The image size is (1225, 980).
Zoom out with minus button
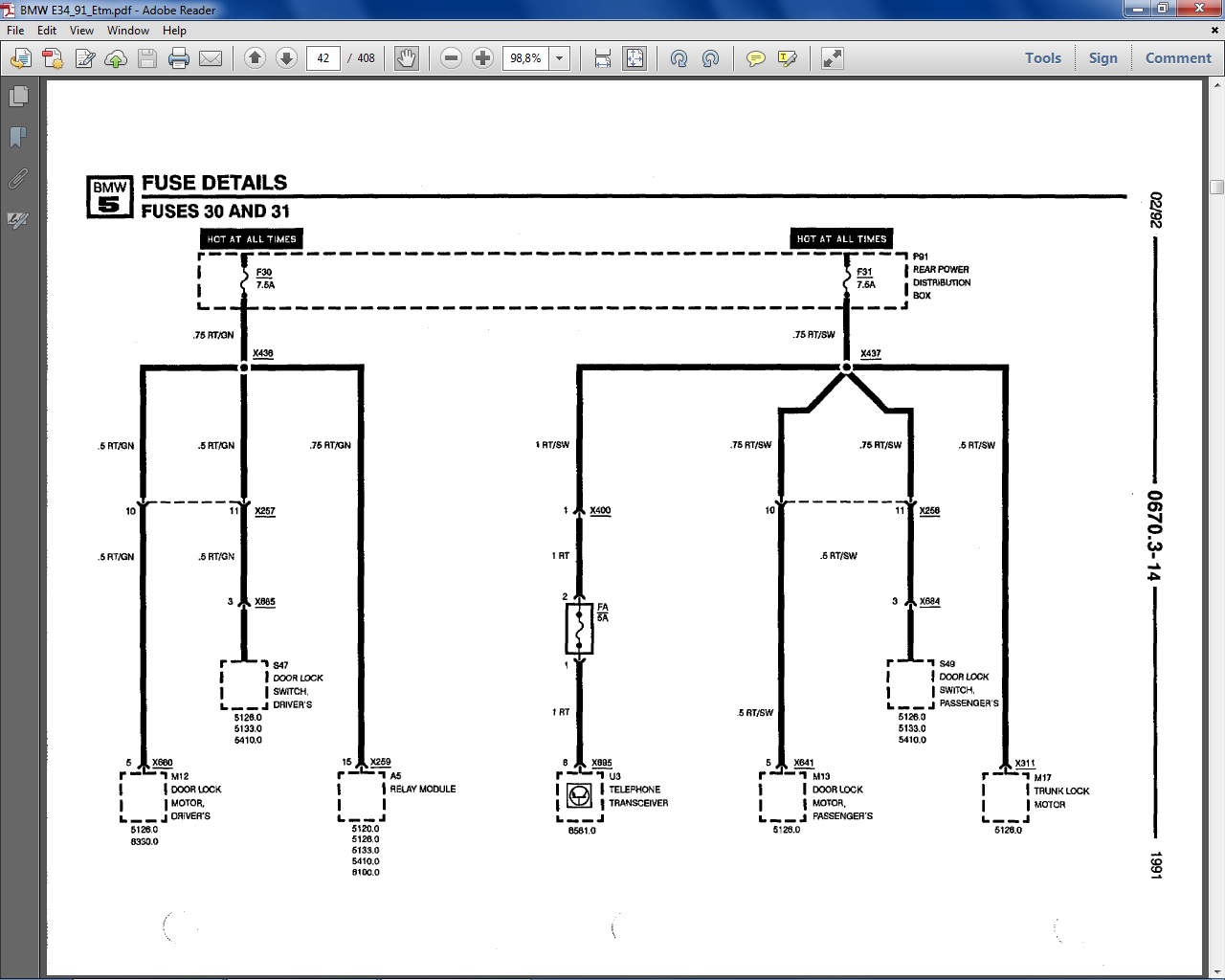[x=452, y=58]
